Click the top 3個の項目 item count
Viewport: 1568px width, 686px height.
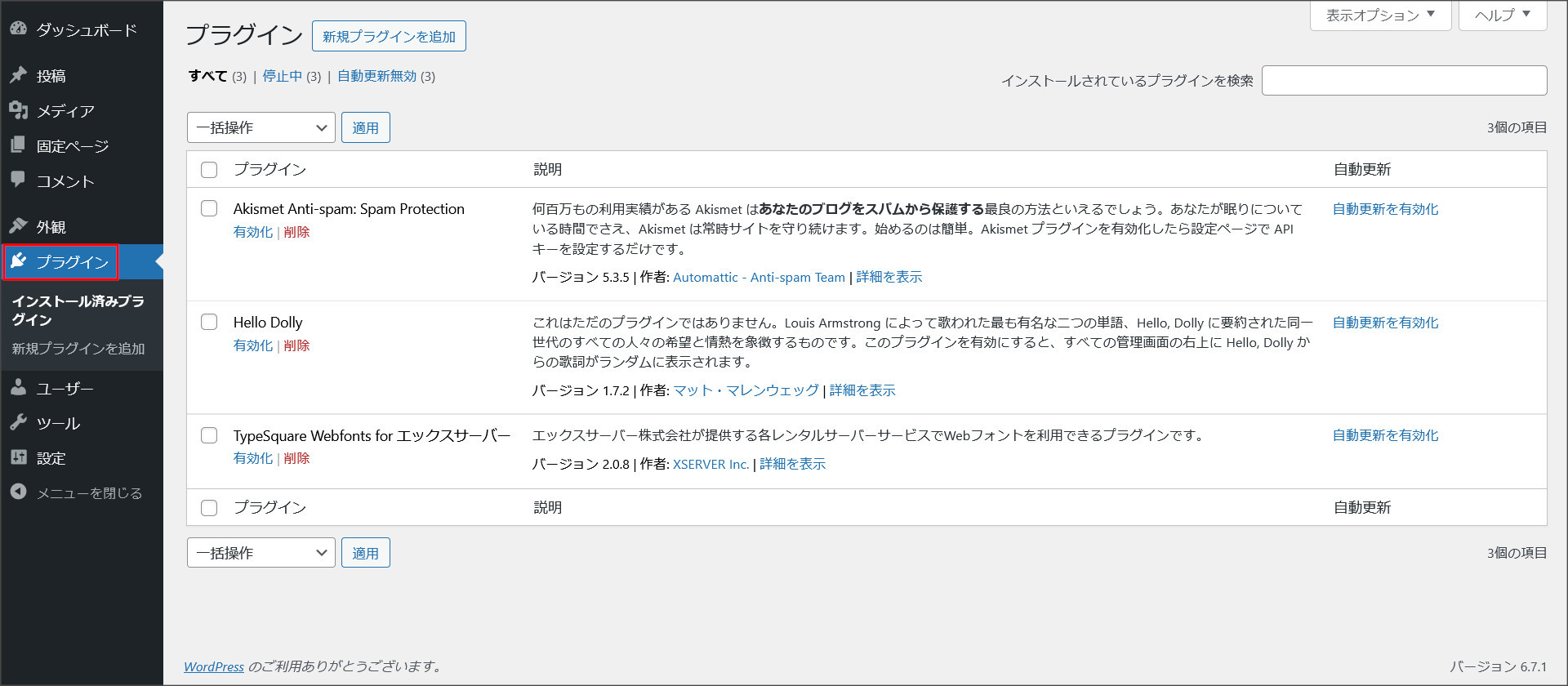coord(1517,127)
